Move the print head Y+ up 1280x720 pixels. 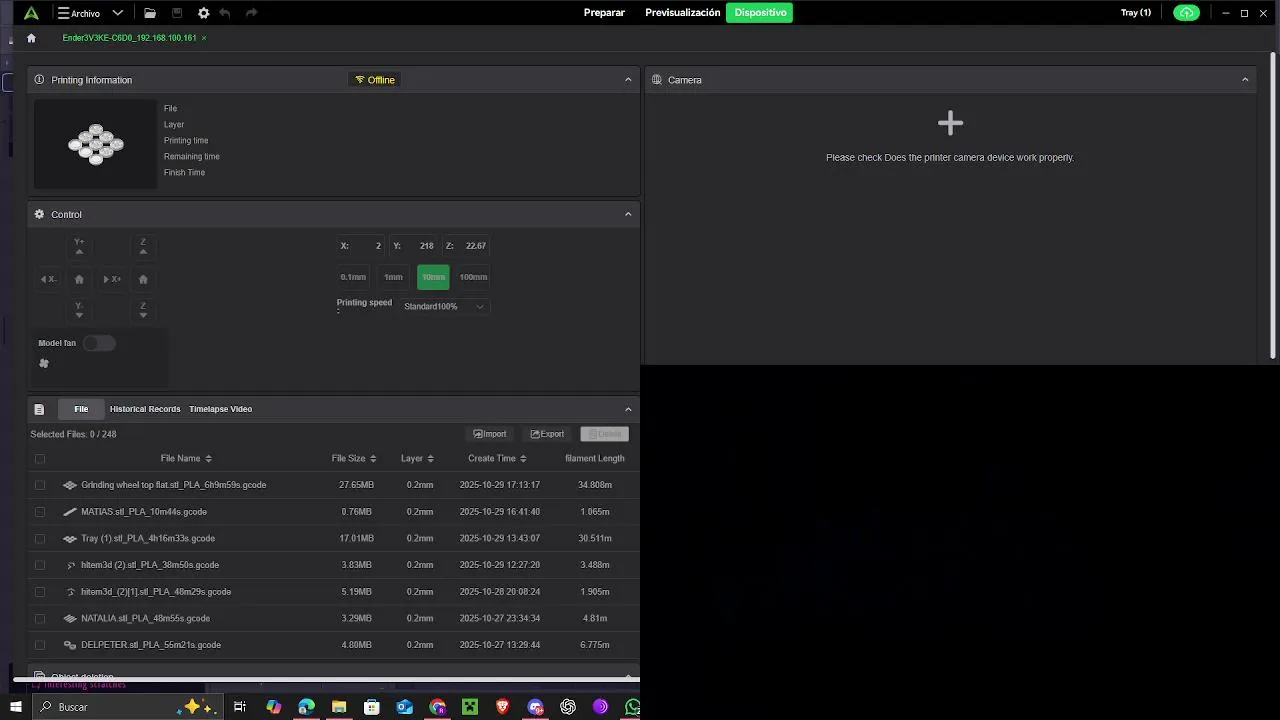(x=79, y=247)
